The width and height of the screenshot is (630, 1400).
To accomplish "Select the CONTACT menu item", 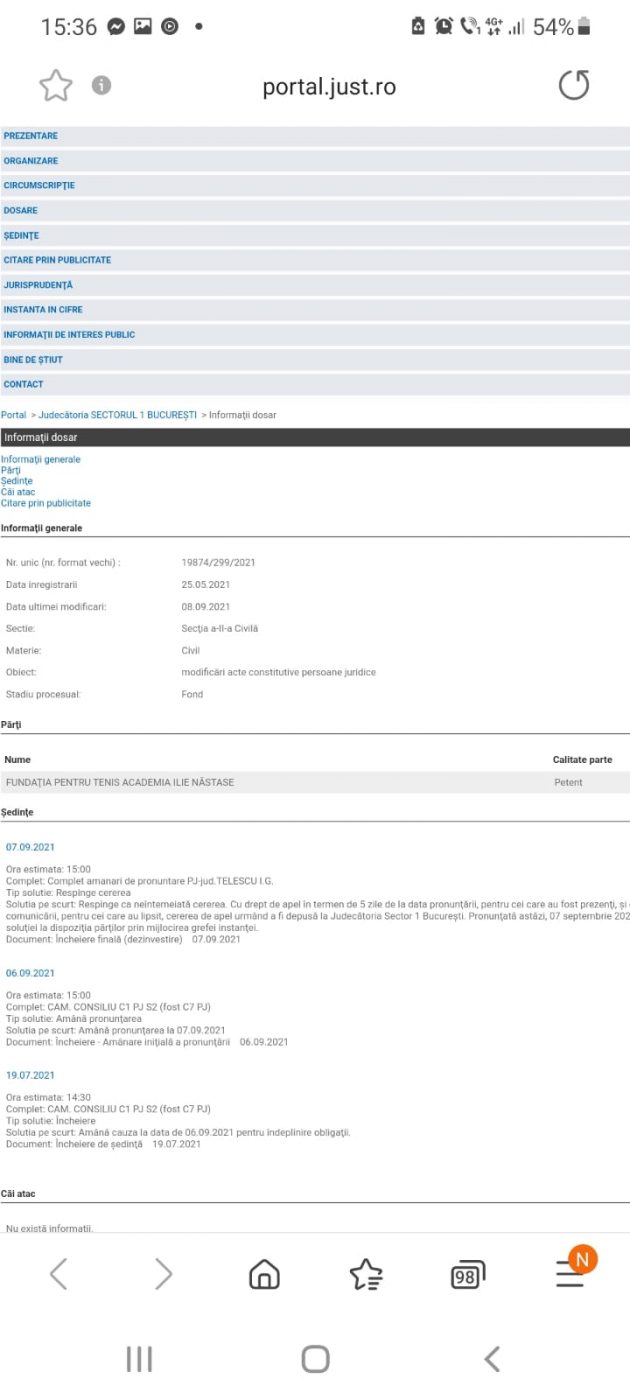I will (x=24, y=384).
